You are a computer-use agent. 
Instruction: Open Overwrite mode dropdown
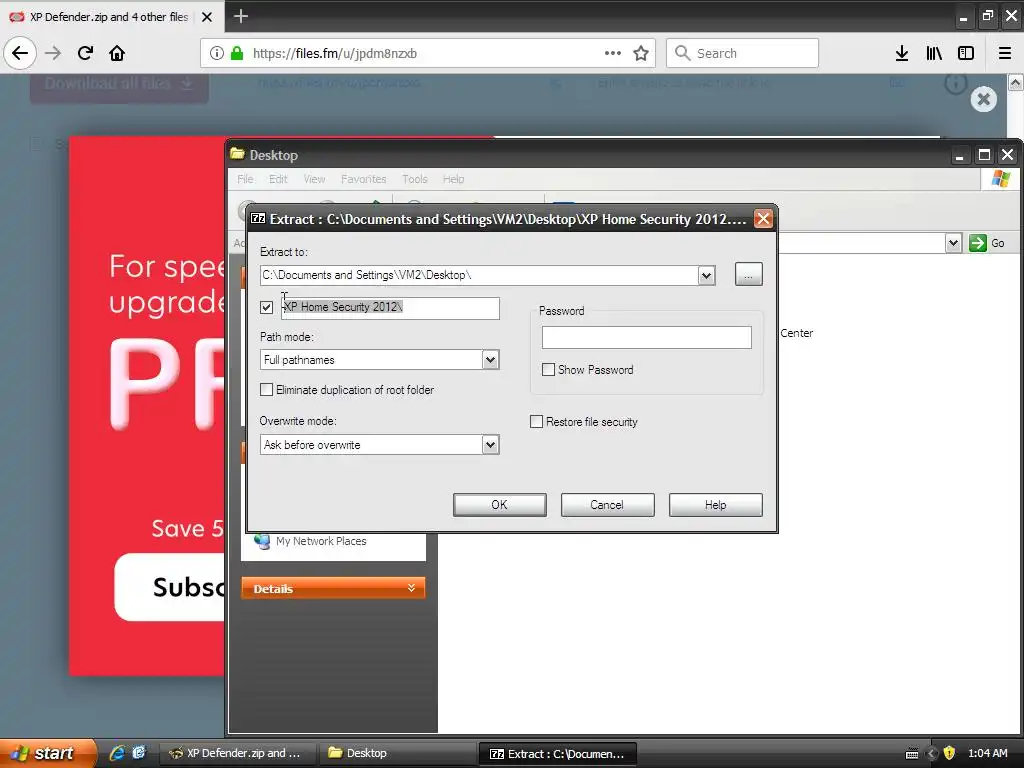coord(490,445)
